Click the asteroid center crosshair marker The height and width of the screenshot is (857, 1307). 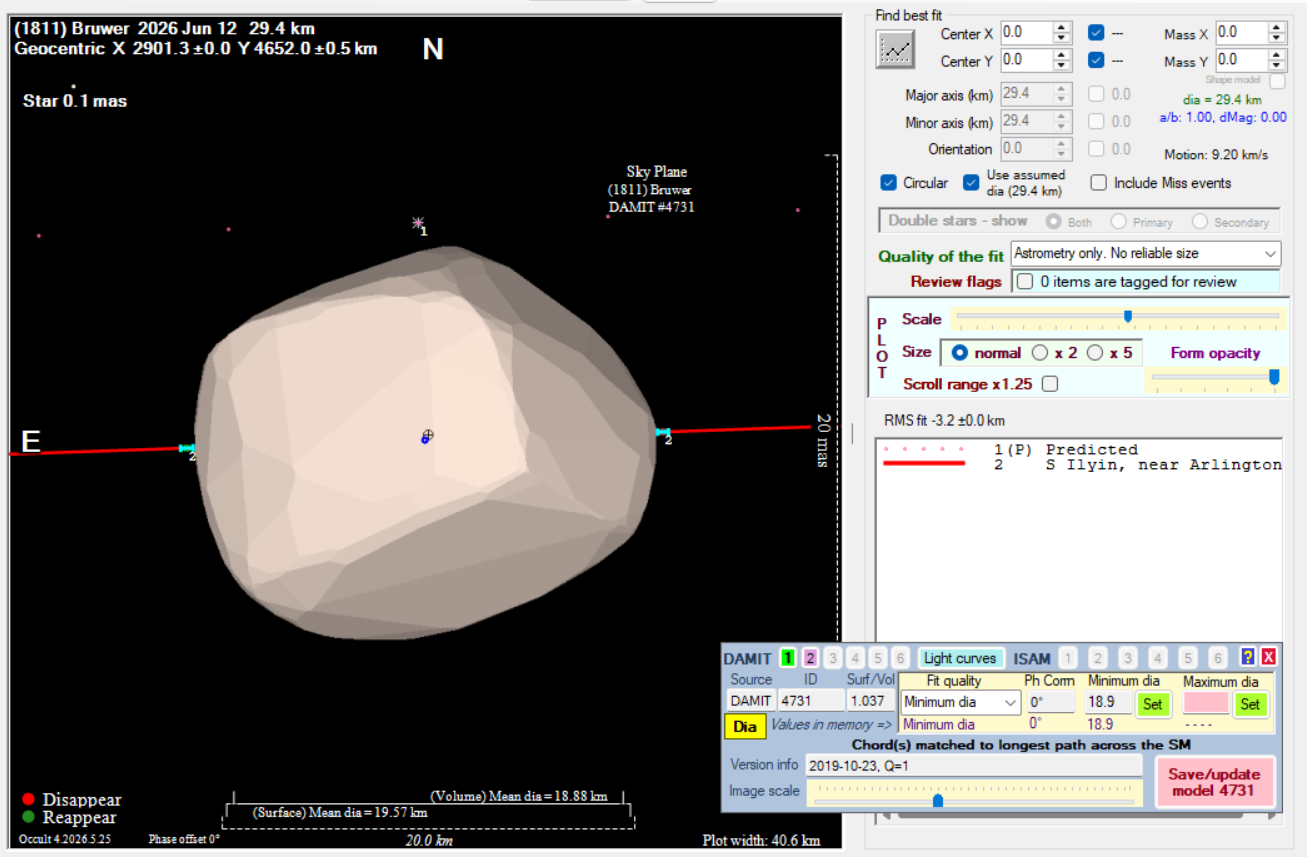pos(428,434)
